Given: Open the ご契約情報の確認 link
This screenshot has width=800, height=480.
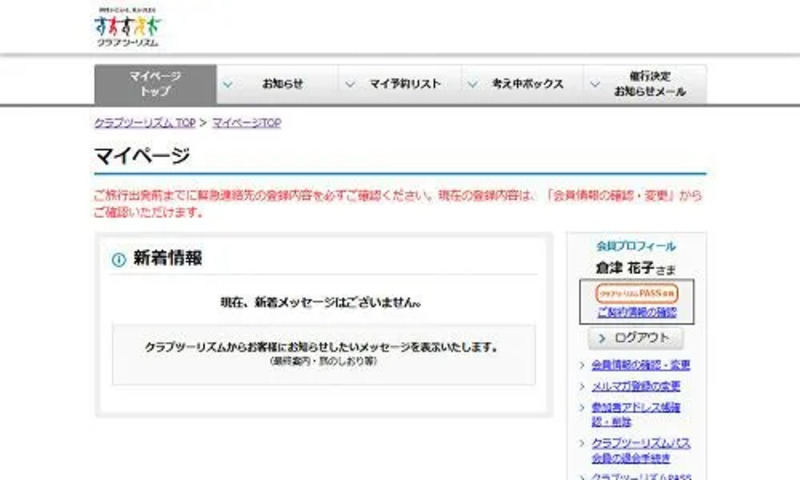Looking at the screenshot, I should point(637,313).
